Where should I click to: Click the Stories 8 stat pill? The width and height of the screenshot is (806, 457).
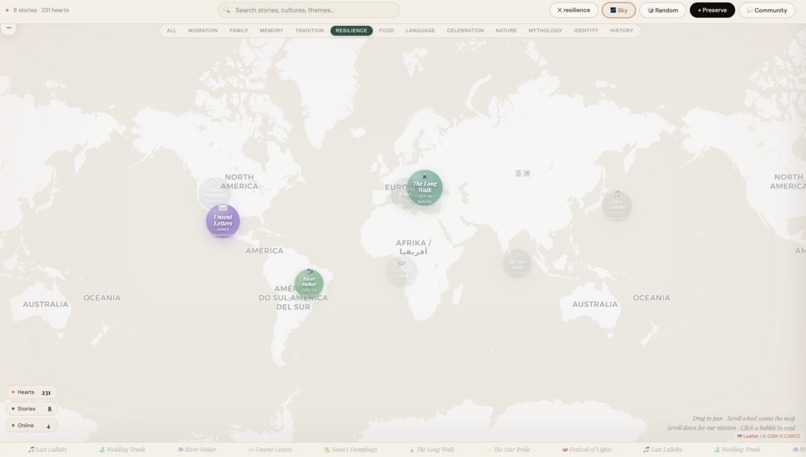[x=31, y=409]
